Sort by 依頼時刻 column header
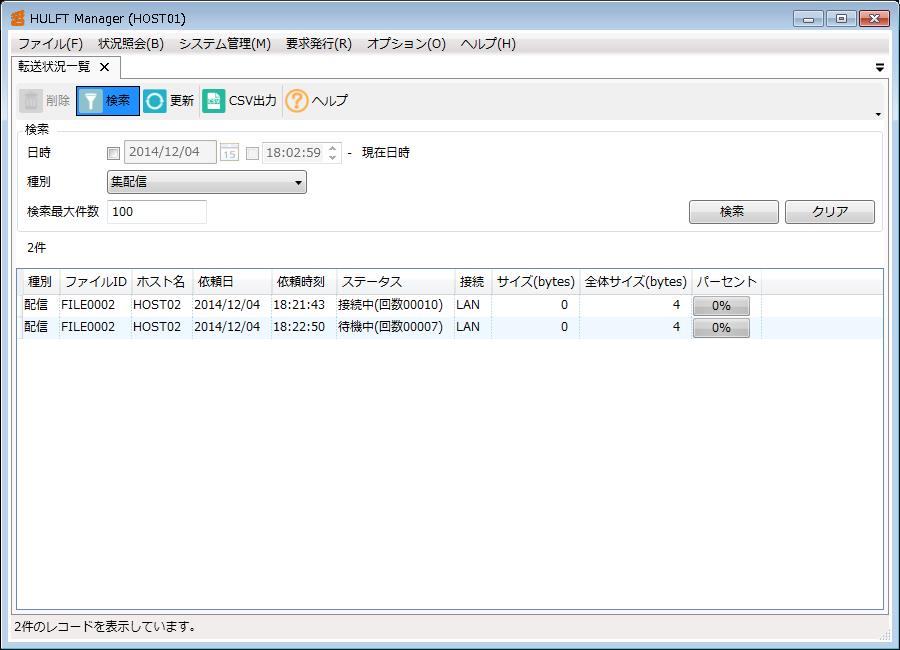Screen dimensions: 900x650 click(x=303, y=282)
